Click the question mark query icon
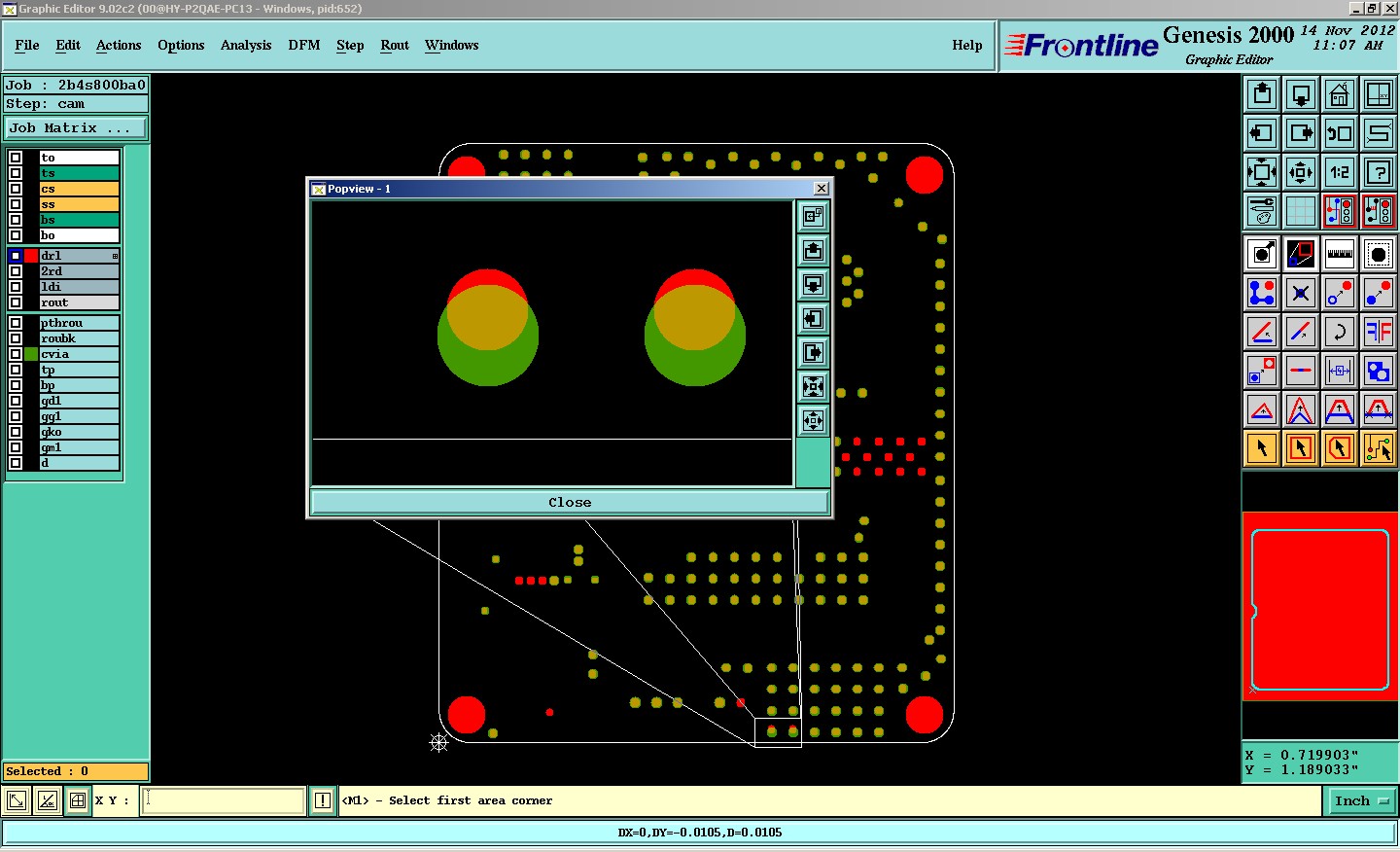The image size is (1400, 852). [1379, 172]
